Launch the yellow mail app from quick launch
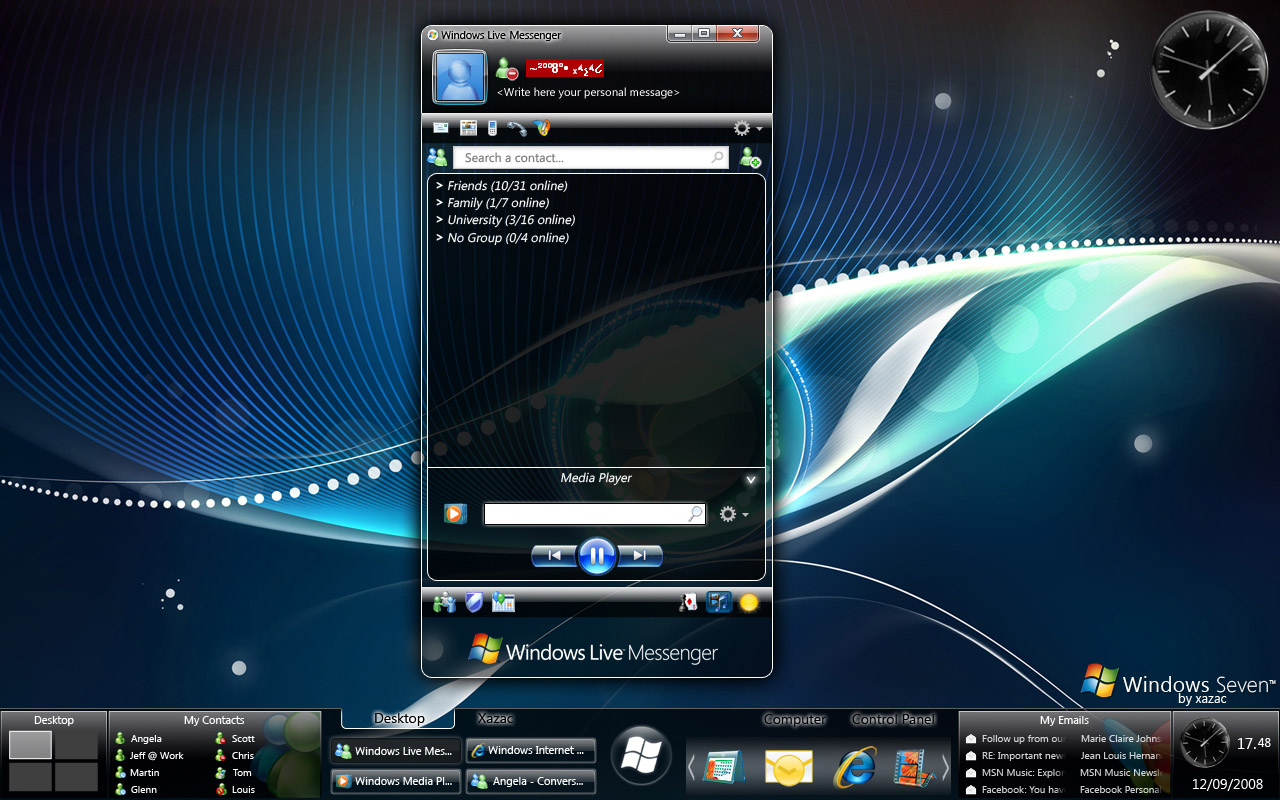The width and height of the screenshot is (1280, 800). pos(788,768)
